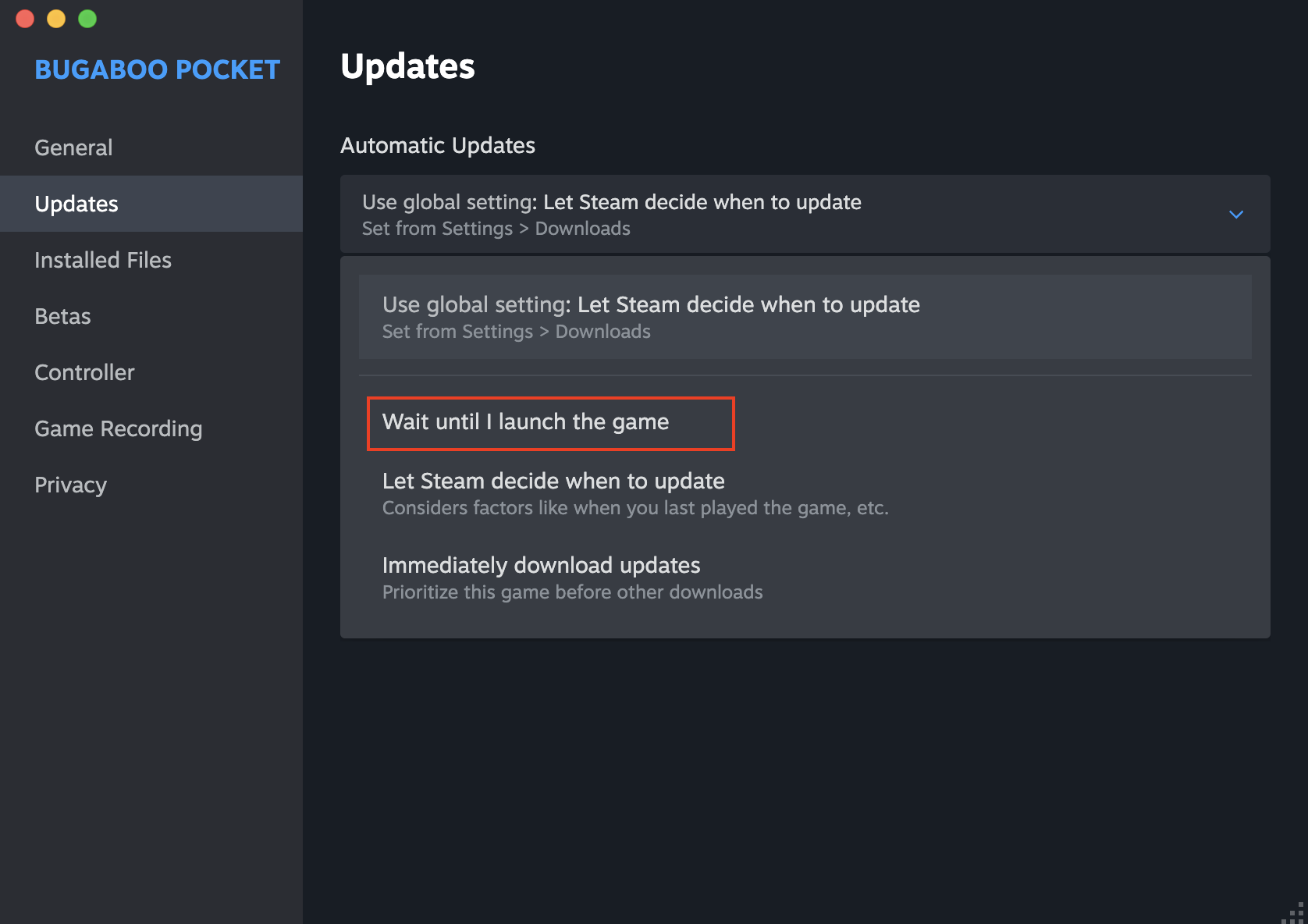
Task: Collapse the Automatic Updates dropdown chevron
Action: [x=1236, y=215]
